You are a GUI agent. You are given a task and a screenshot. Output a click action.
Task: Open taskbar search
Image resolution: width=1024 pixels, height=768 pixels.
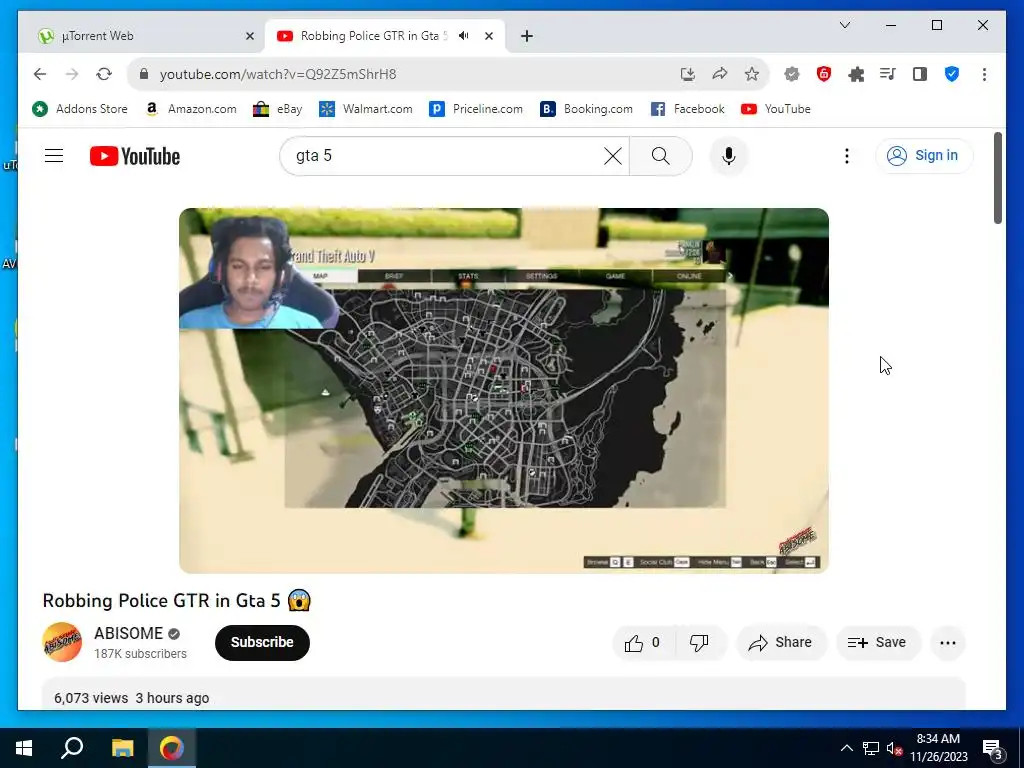(x=72, y=748)
